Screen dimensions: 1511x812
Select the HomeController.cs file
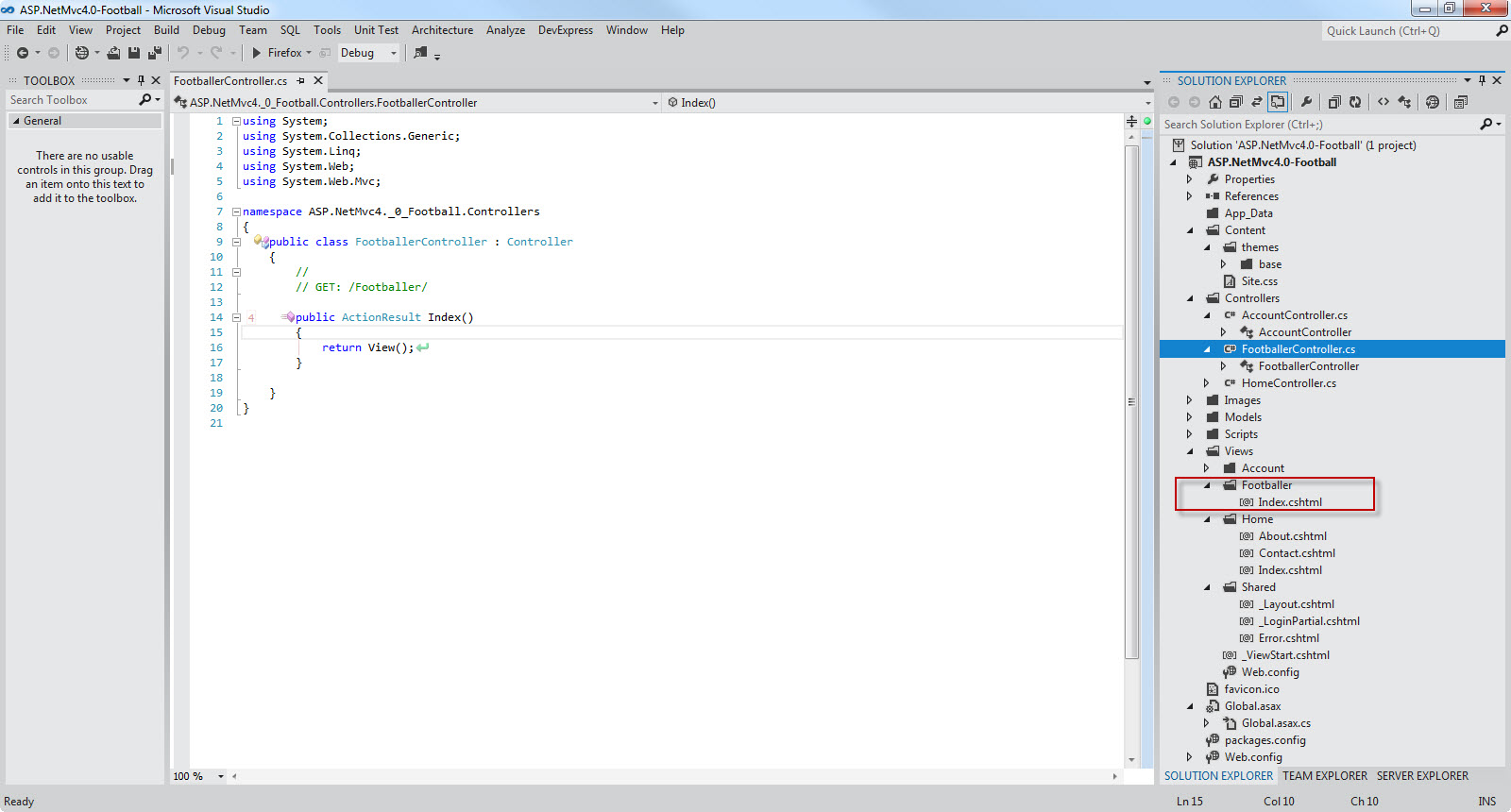(x=1289, y=383)
